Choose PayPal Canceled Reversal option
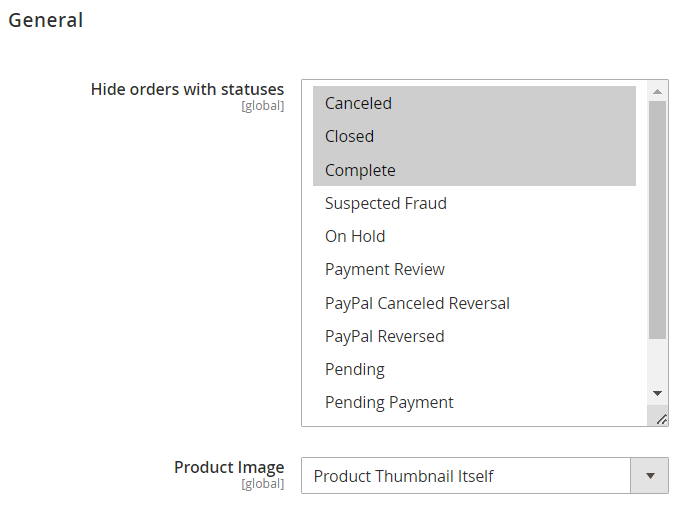 (x=474, y=303)
